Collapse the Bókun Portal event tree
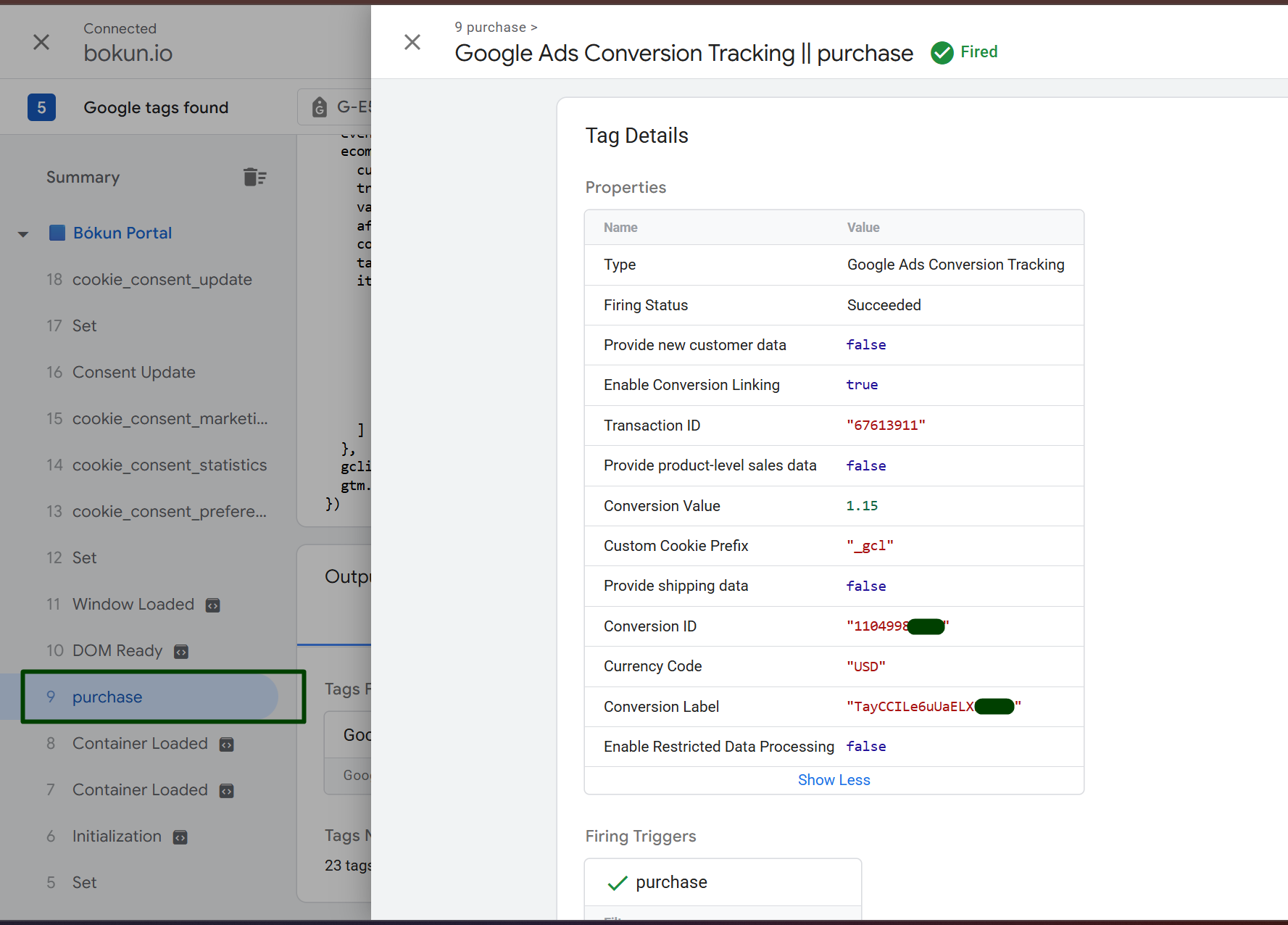 click(x=23, y=233)
